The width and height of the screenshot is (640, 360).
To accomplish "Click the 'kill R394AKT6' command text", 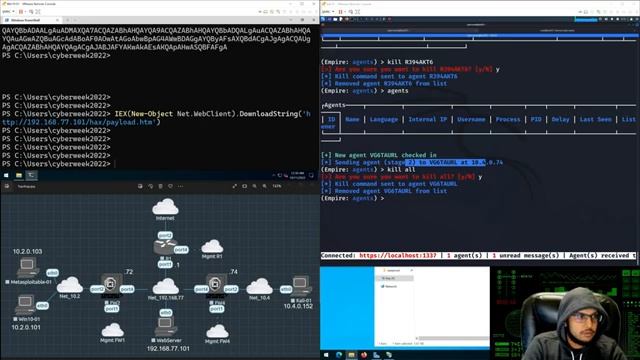I will (x=410, y=62).
